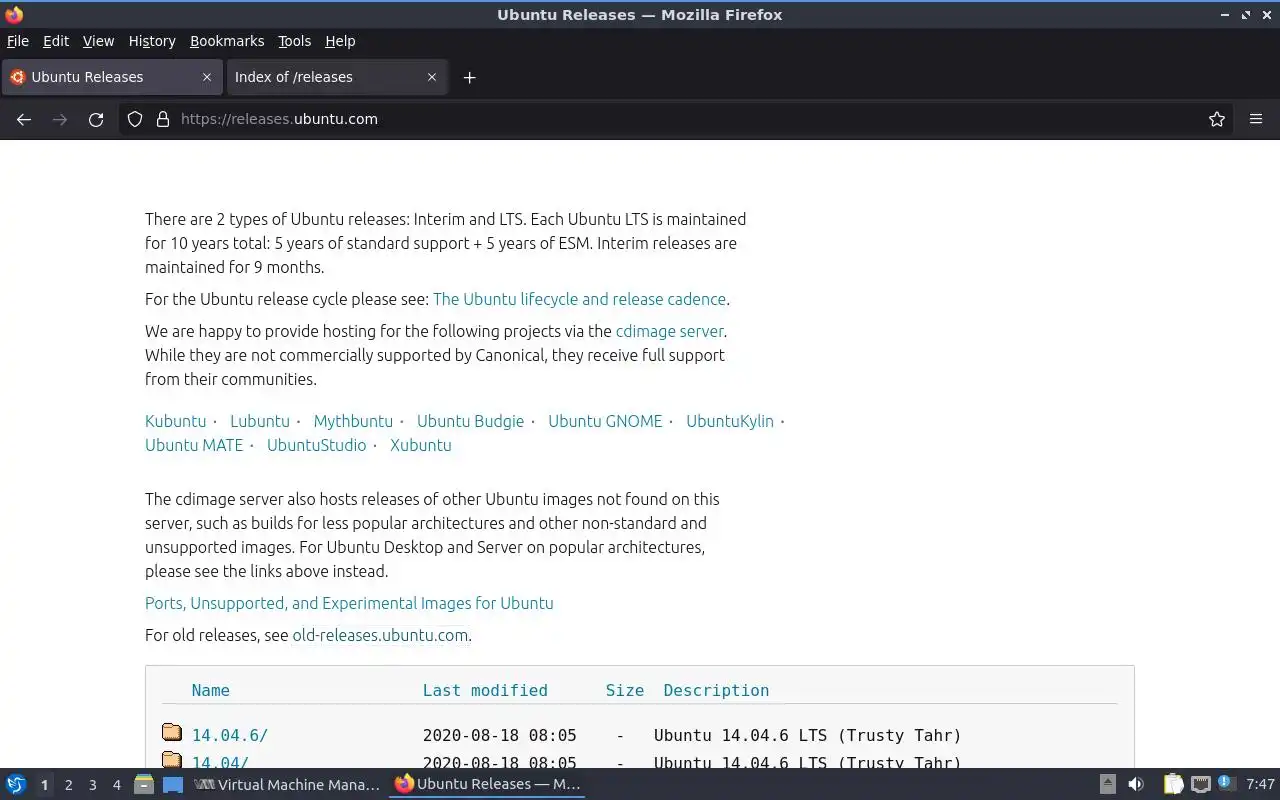The width and height of the screenshot is (1280, 800).
Task: Open the Ubuntu GNOME link
Action: point(605,421)
